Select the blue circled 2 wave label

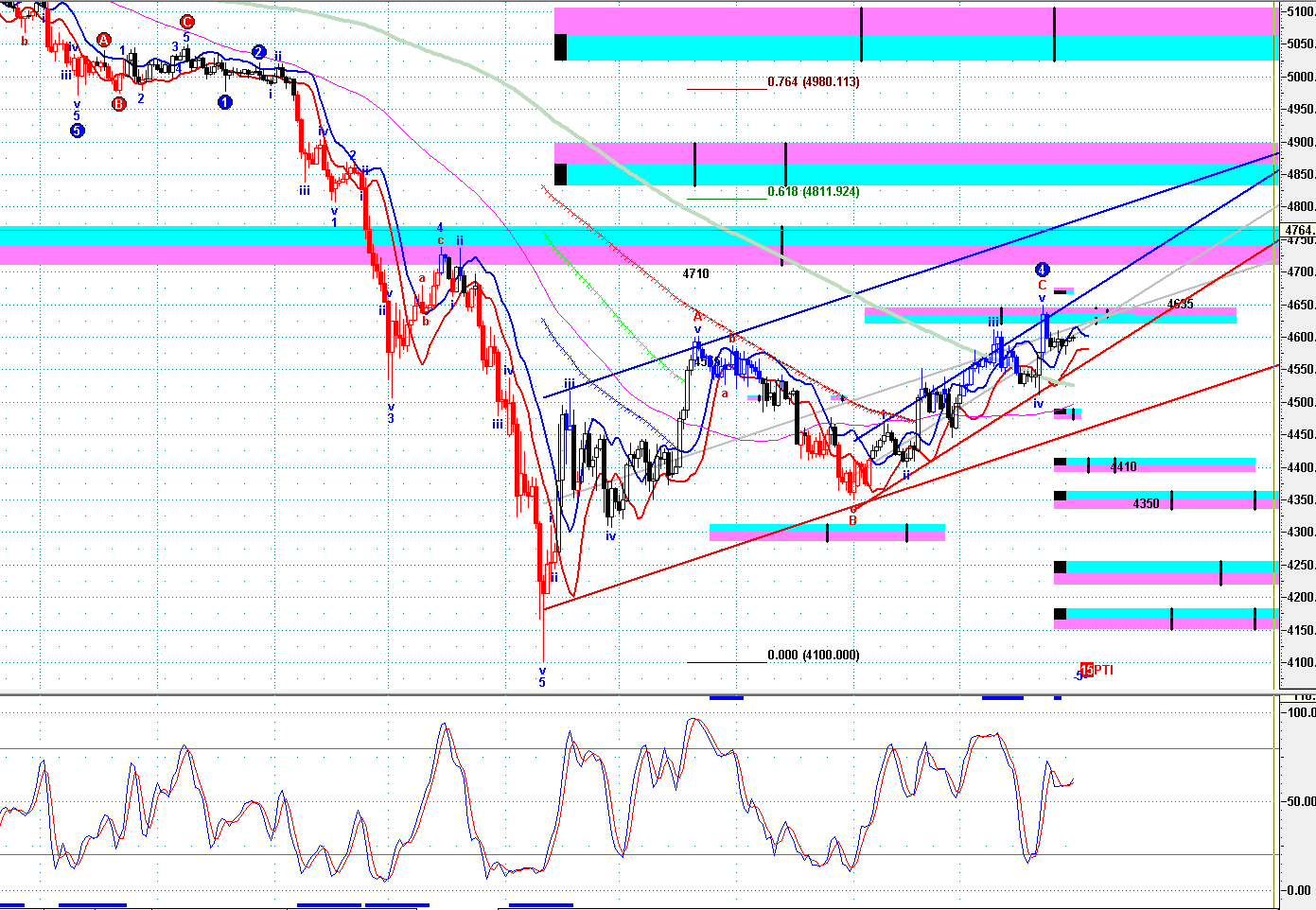pyautogui.click(x=259, y=53)
